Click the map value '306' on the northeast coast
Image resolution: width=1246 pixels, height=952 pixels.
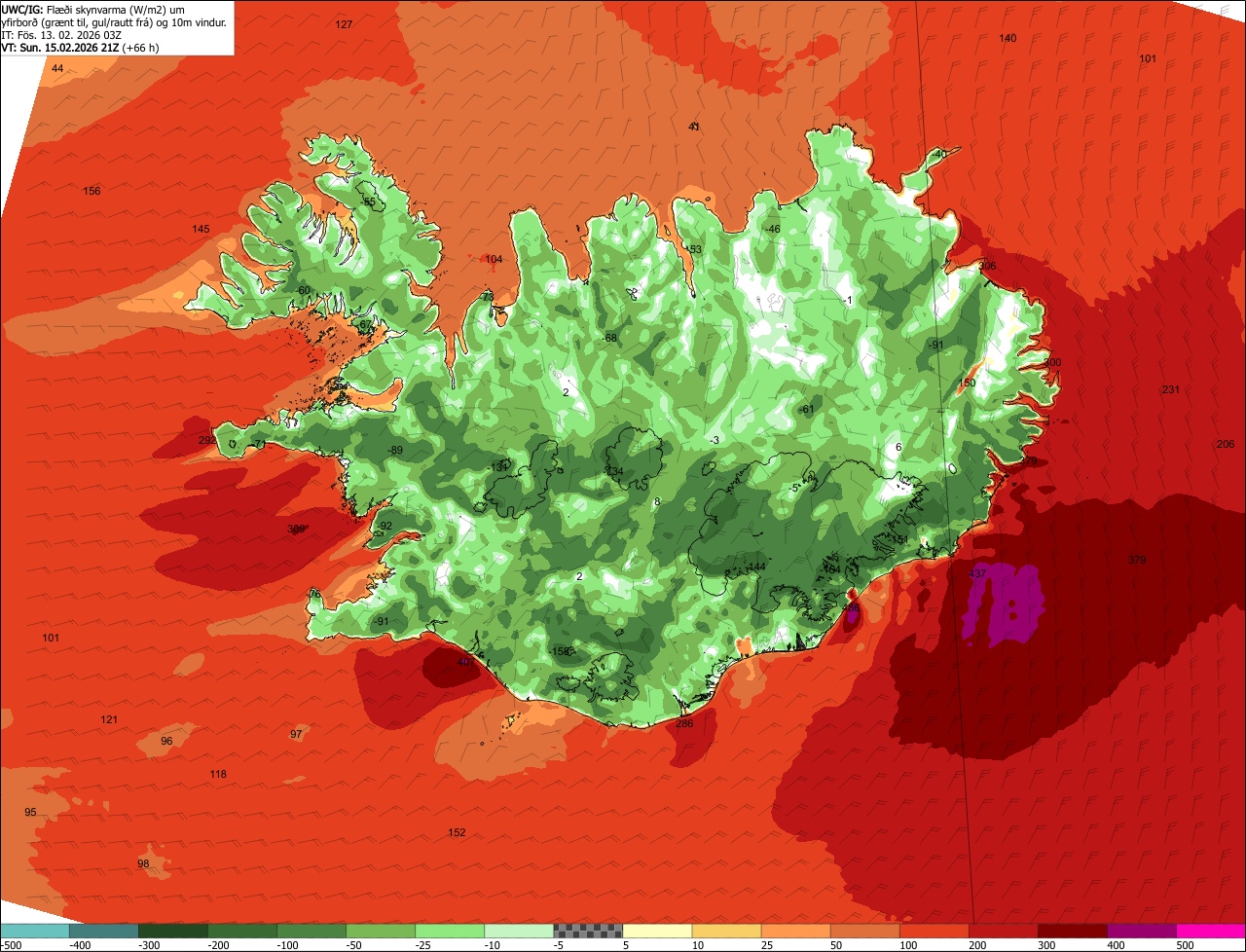point(987,267)
